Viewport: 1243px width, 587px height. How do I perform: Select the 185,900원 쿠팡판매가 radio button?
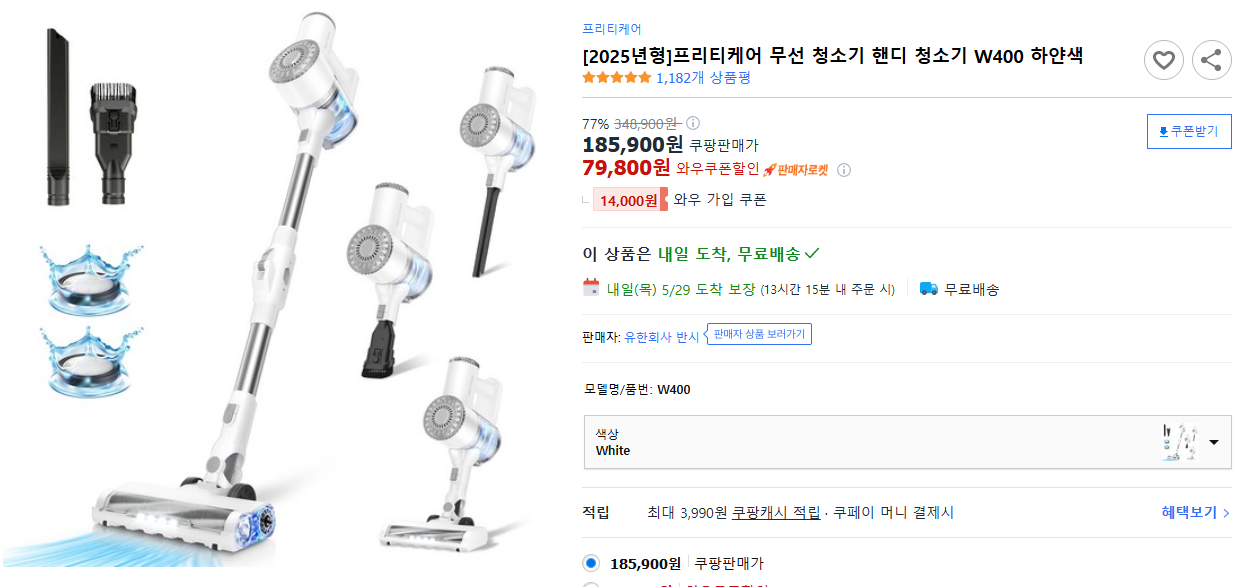click(x=590, y=562)
